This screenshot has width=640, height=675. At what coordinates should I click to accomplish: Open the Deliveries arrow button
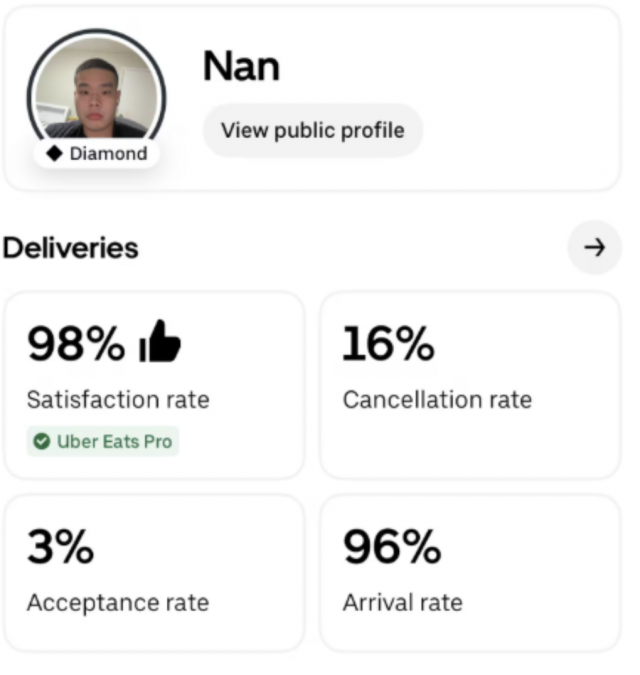click(595, 248)
